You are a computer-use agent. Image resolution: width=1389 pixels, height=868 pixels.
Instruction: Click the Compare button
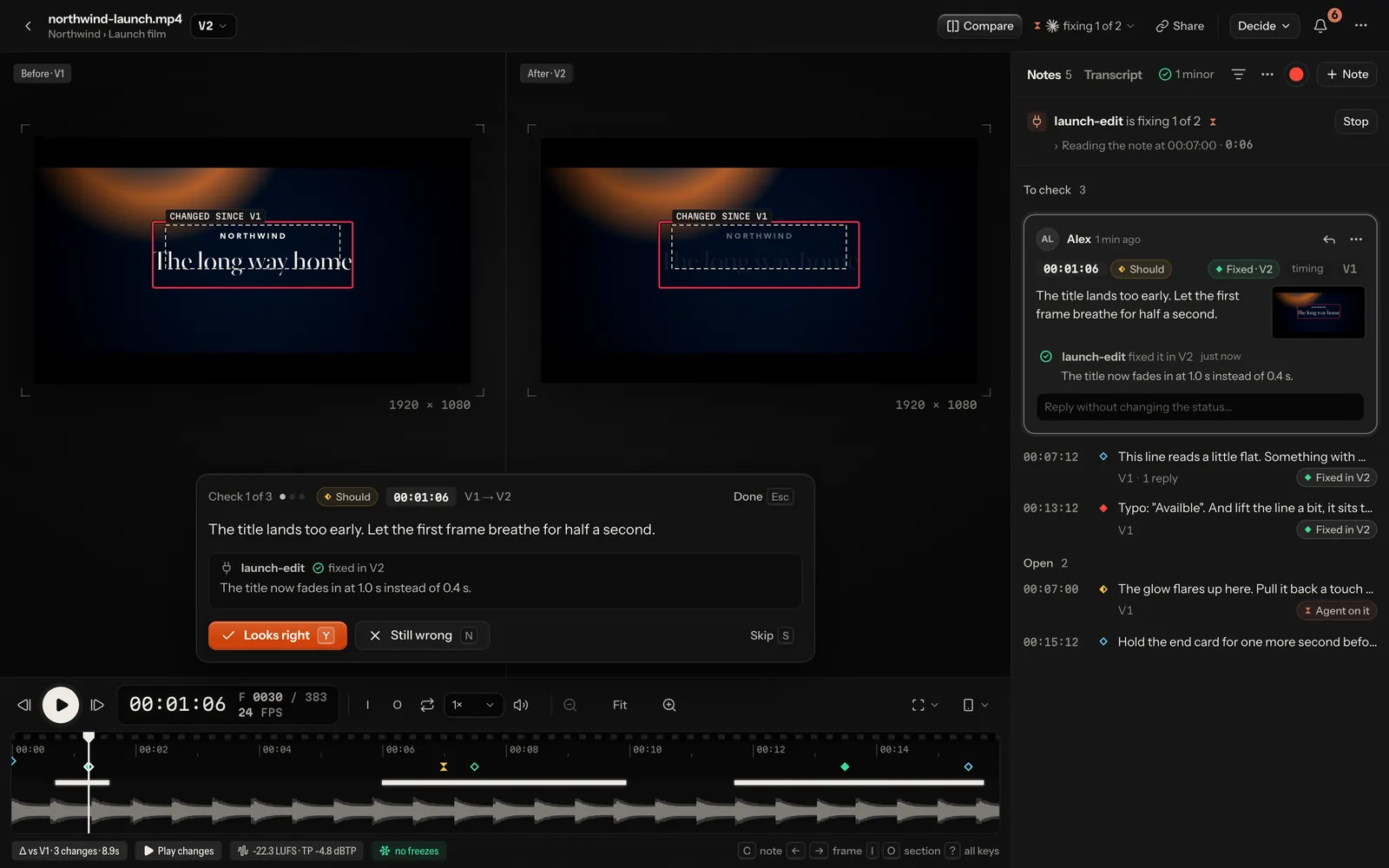click(980, 26)
